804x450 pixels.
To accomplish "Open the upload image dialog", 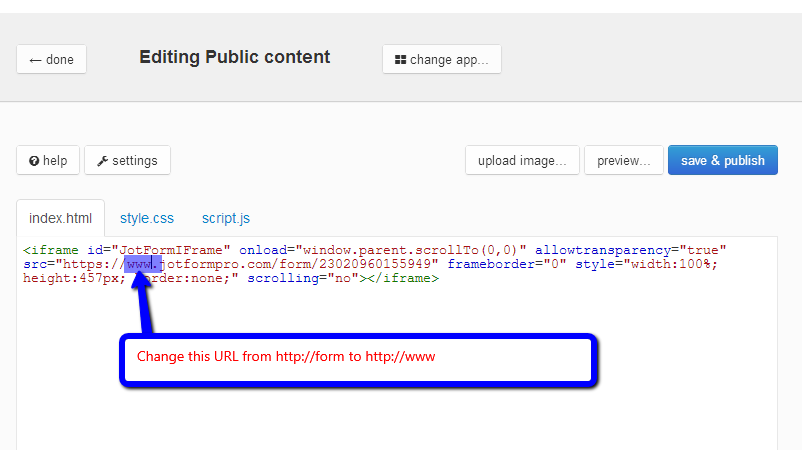I will point(521,160).
